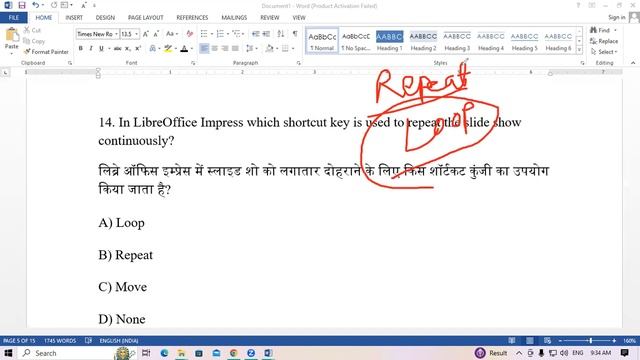640x360 pixels.
Task: Clear all formatting with the eraser icon
Action: pyautogui.click(x=189, y=34)
